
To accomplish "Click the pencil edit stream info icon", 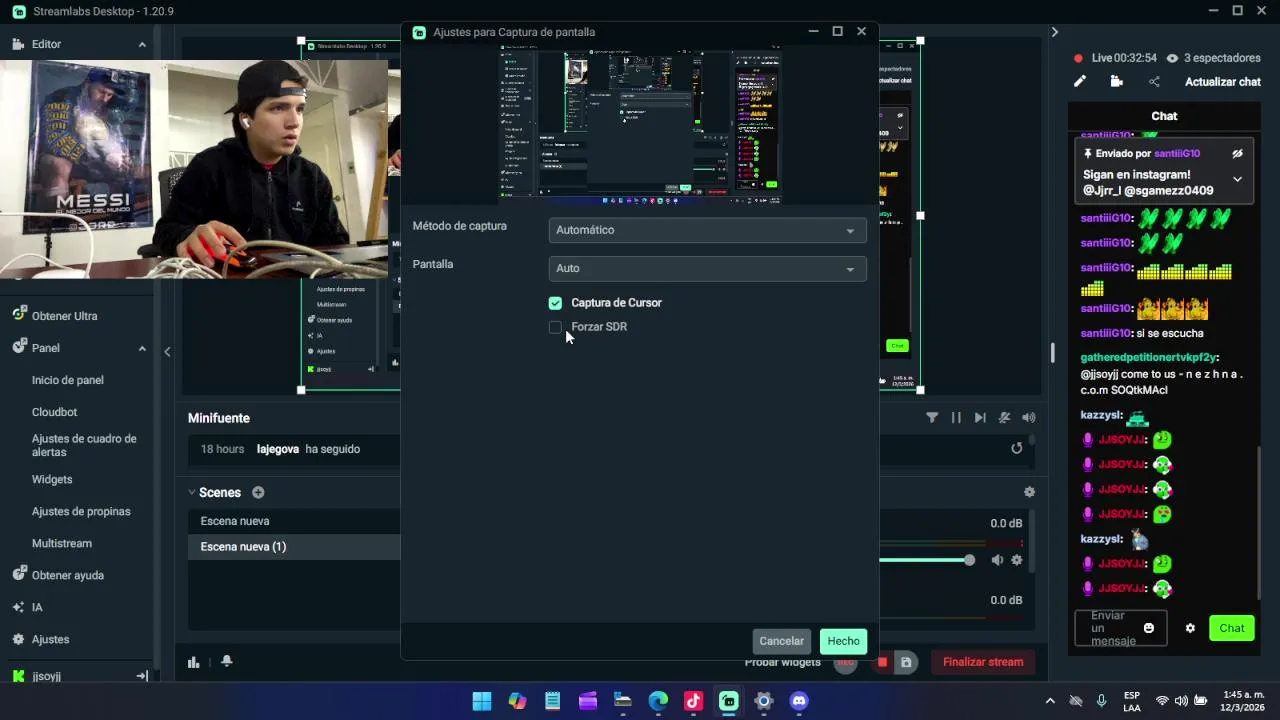I will point(1080,82).
